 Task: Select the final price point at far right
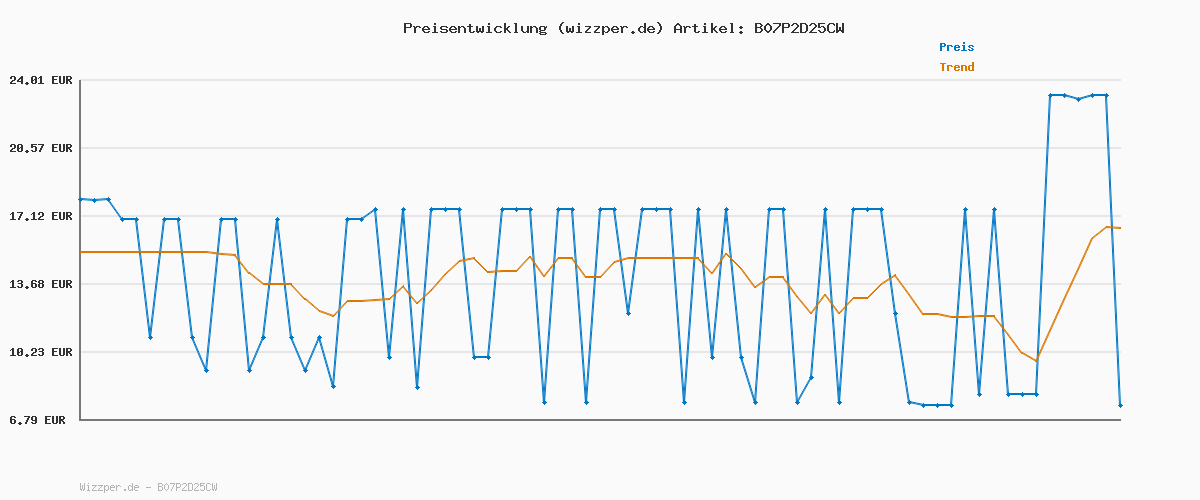[x=1120, y=405]
